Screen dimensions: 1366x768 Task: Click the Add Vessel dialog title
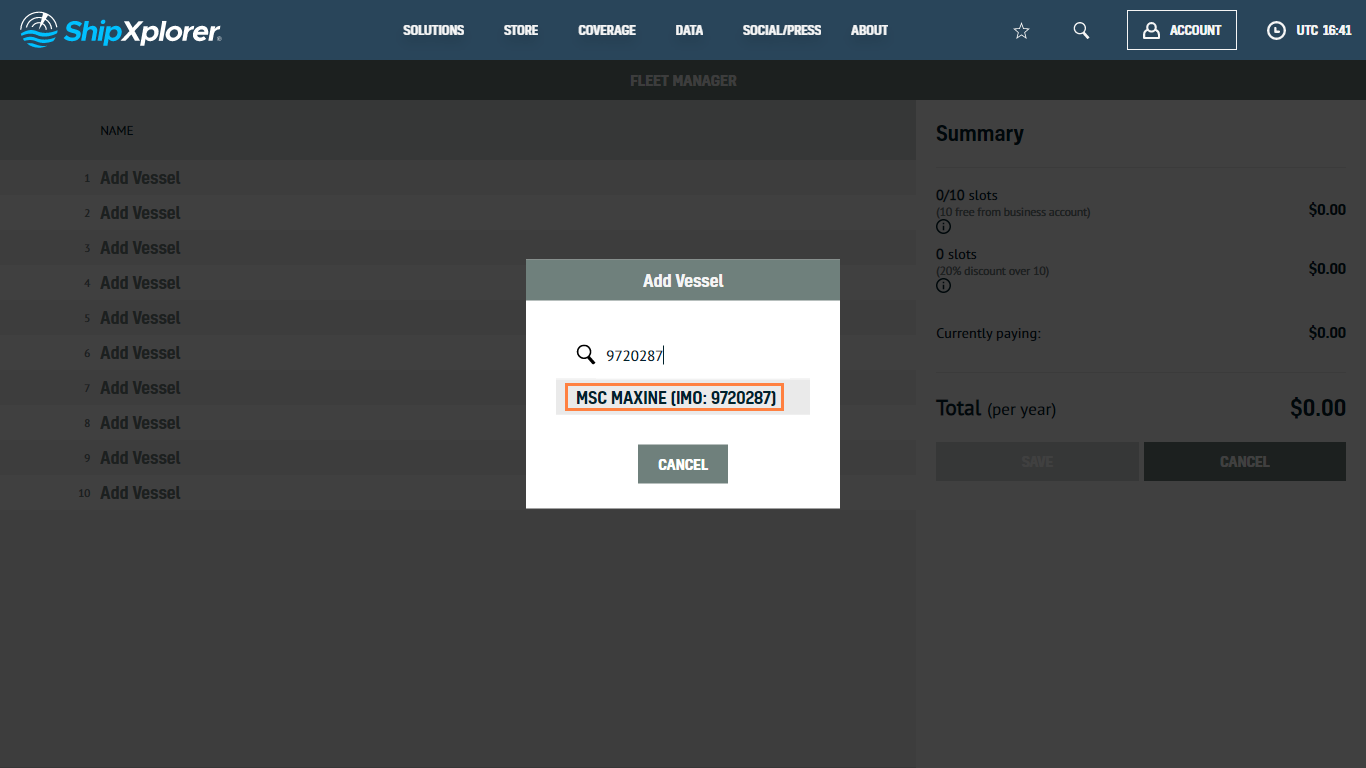click(x=683, y=281)
